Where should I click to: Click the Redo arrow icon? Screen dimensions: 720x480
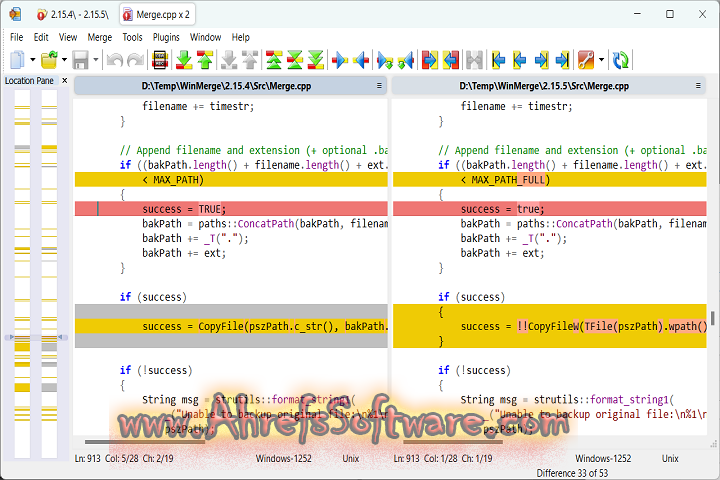click(x=135, y=60)
